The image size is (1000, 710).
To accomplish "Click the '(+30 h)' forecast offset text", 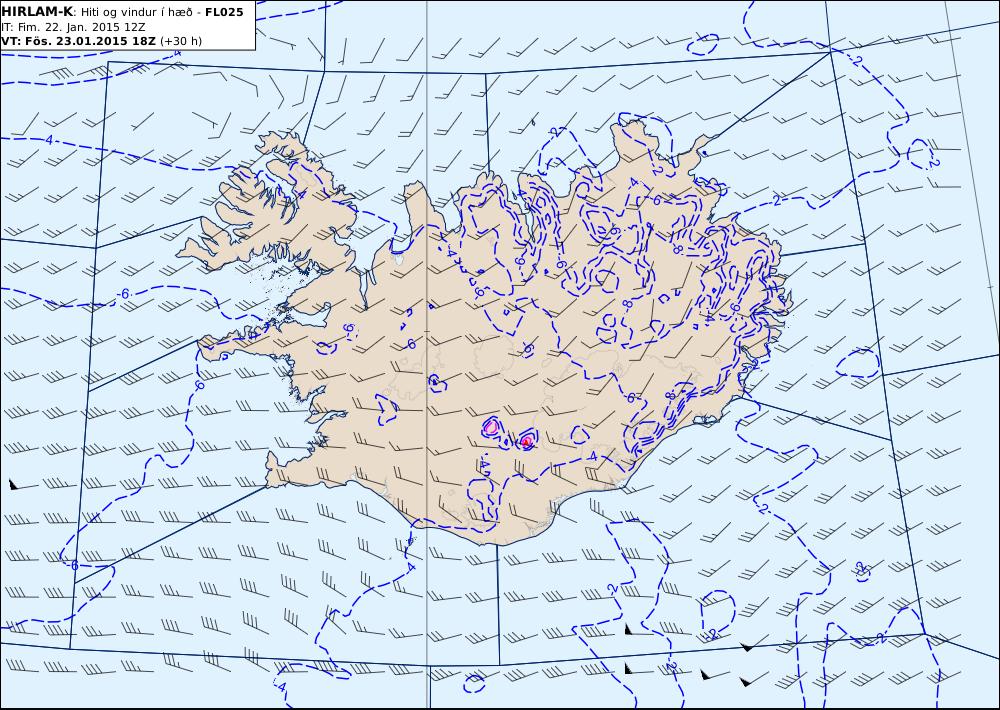I will [180, 41].
